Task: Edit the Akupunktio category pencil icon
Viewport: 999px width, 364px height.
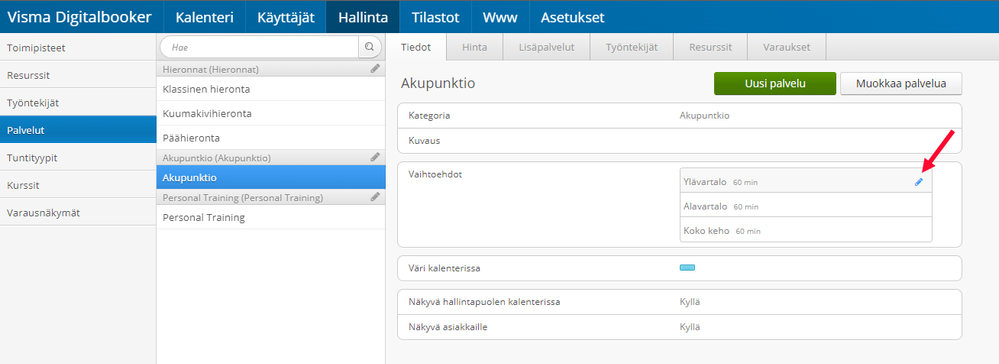Action: pos(375,157)
